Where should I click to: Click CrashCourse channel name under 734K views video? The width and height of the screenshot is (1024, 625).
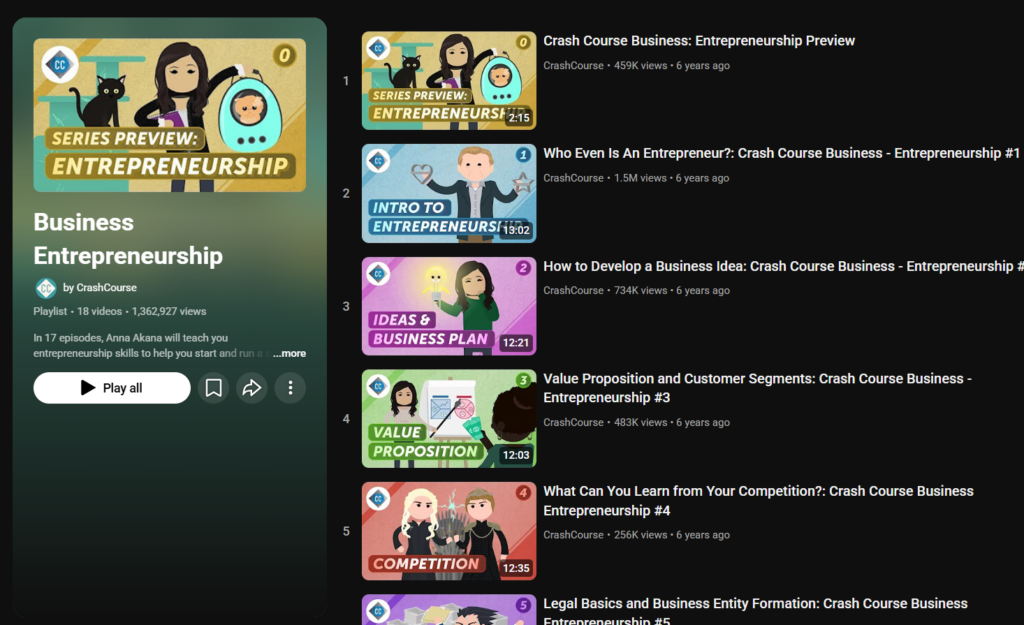[x=573, y=290]
